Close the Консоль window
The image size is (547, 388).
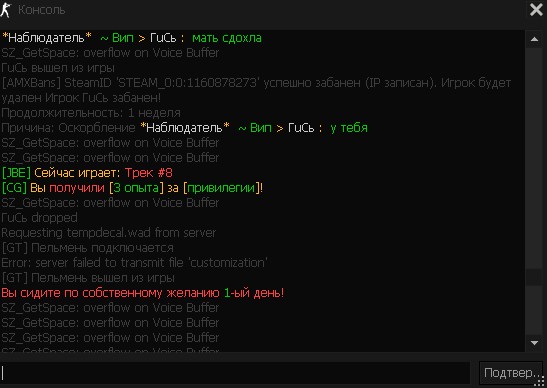[x=536, y=9]
